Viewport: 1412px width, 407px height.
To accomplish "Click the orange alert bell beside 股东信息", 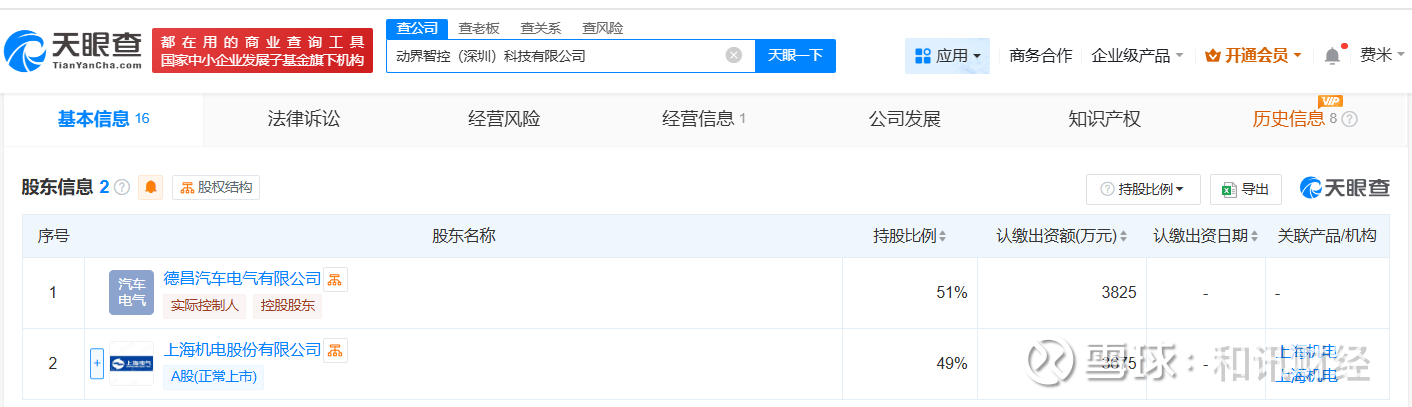I will 151,187.
